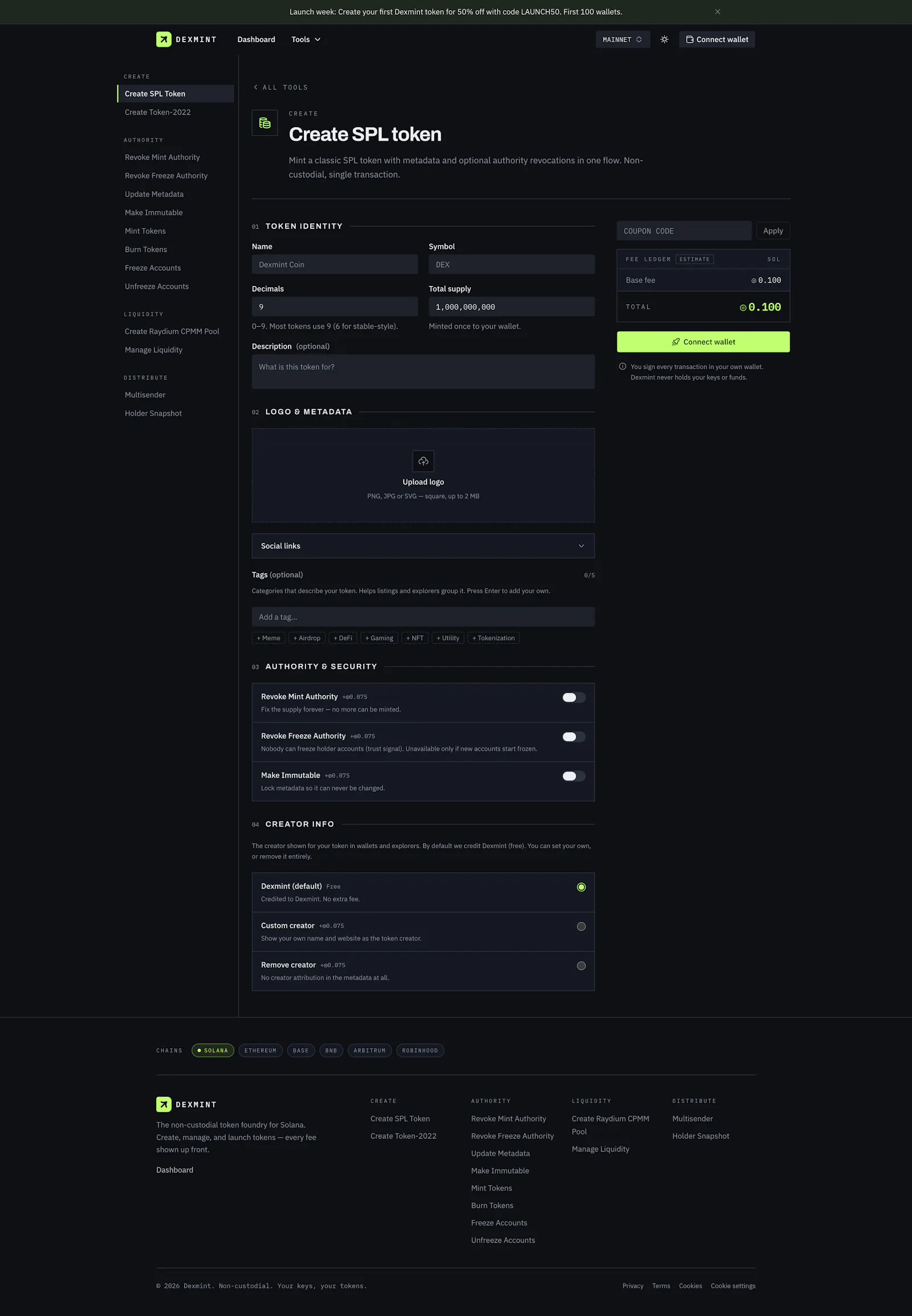This screenshot has height=1316, width=912.
Task: Open Revoke Mint Authority in sidebar
Action: click(176, 158)
